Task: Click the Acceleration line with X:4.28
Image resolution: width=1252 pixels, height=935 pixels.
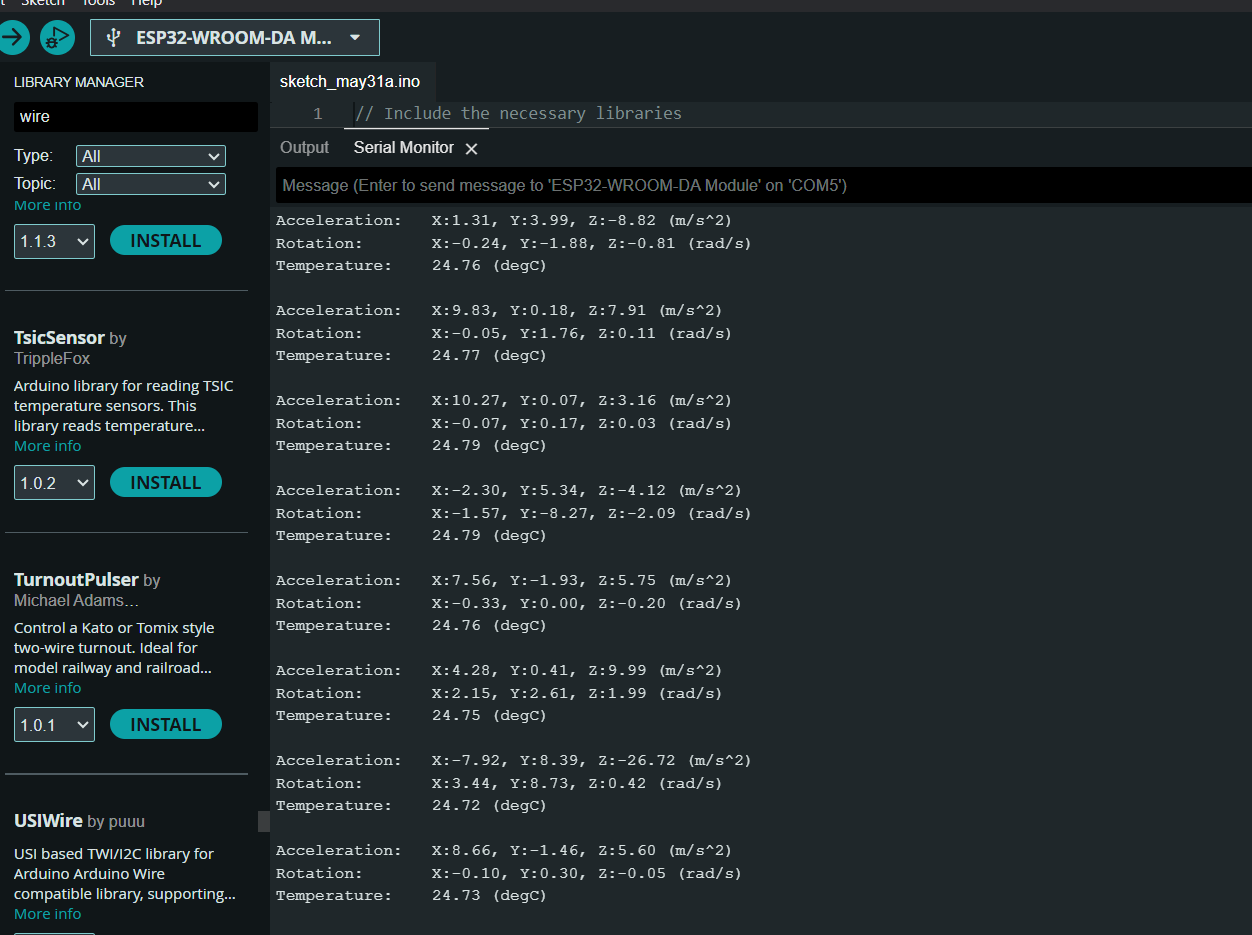Action: (x=498, y=670)
